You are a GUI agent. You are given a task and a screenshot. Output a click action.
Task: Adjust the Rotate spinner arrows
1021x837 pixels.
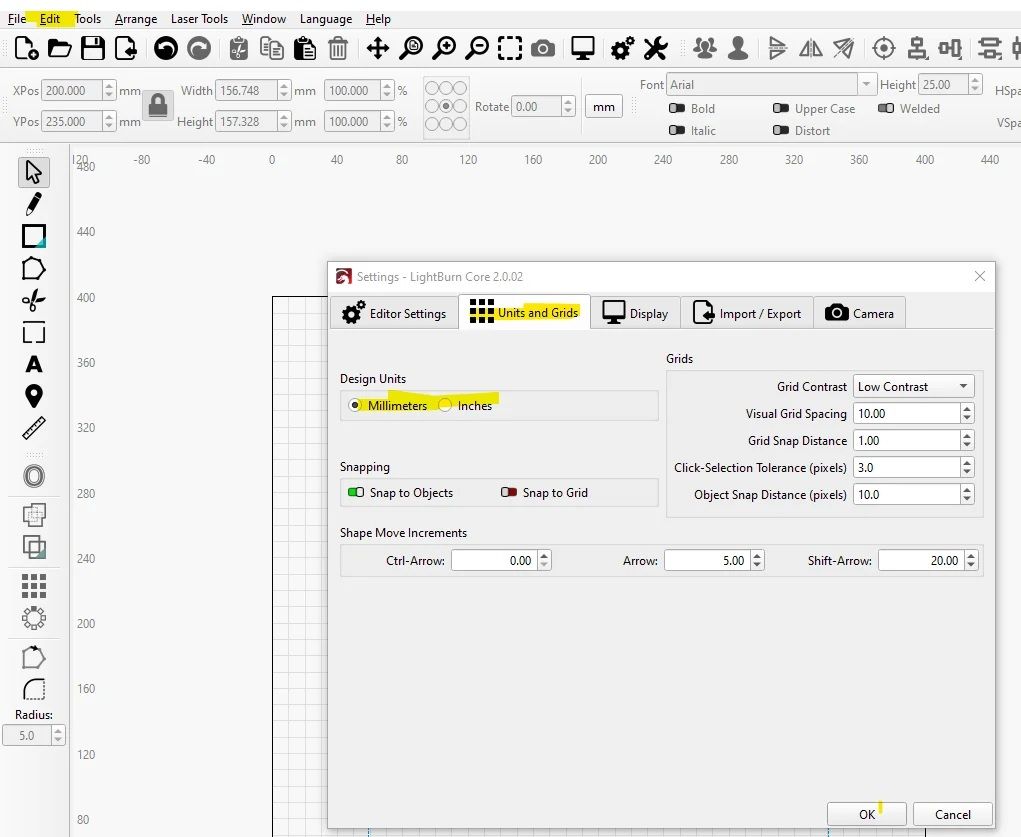pyautogui.click(x=568, y=106)
